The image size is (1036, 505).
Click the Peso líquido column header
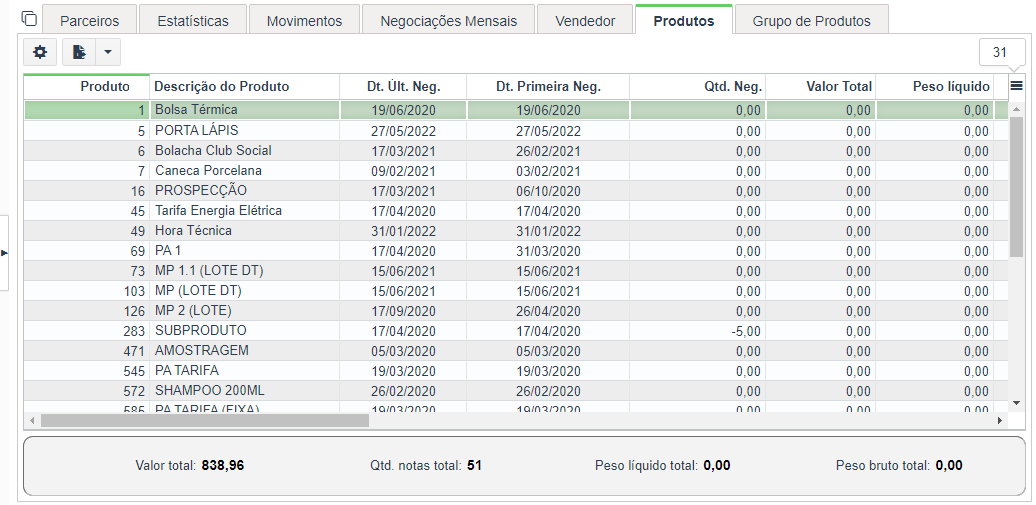[935, 87]
